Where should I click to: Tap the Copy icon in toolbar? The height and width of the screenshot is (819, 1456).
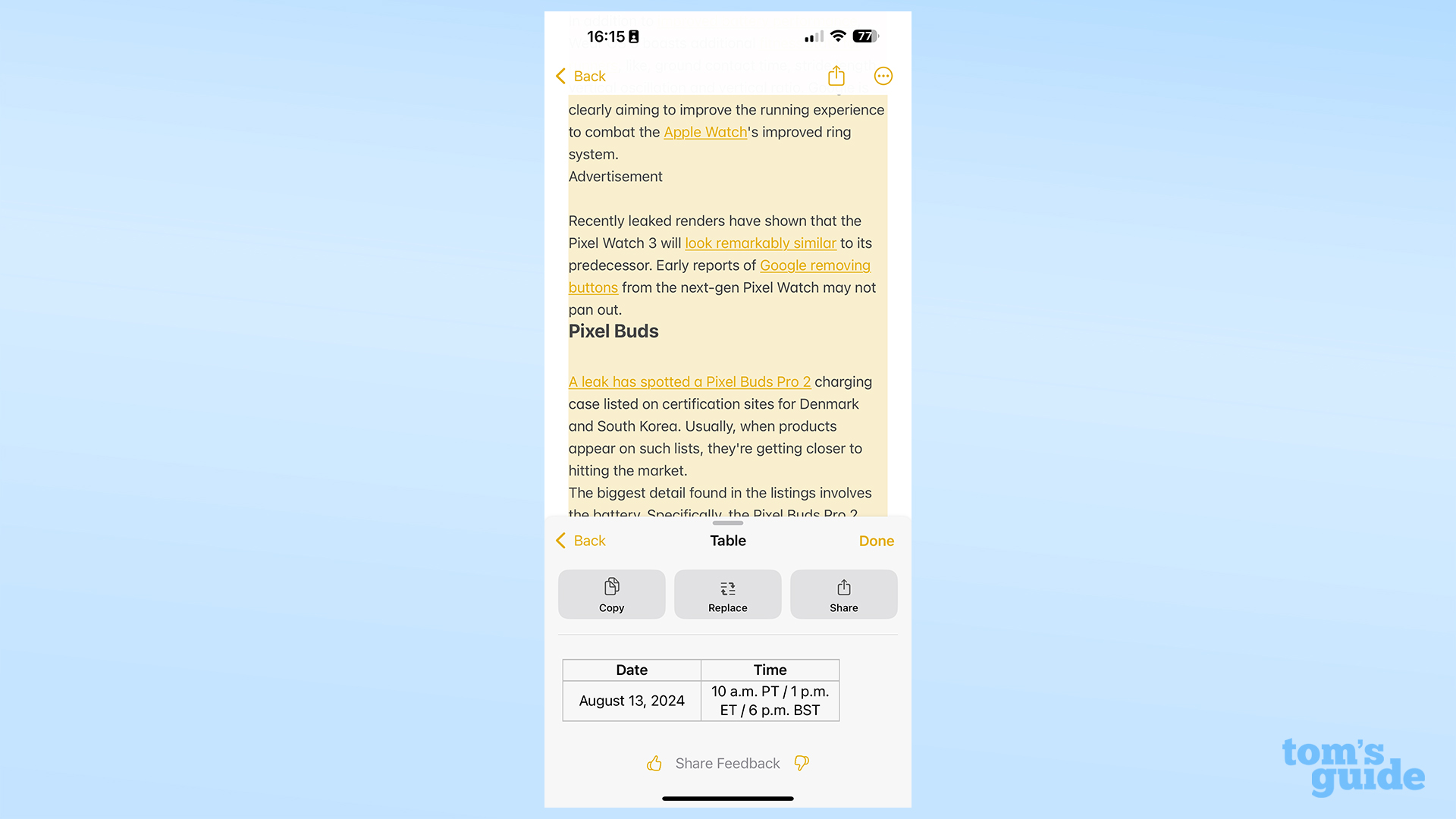611,593
